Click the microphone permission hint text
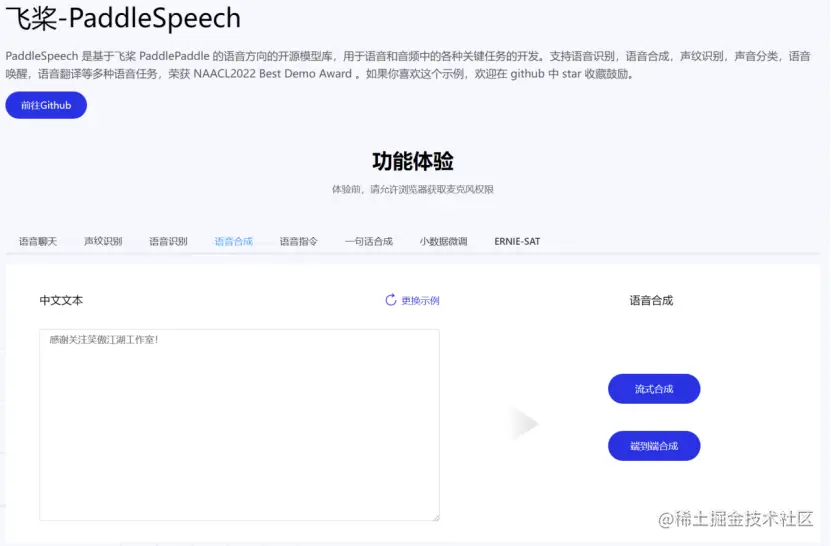The image size is (831, 546). (x=413, y=189)
